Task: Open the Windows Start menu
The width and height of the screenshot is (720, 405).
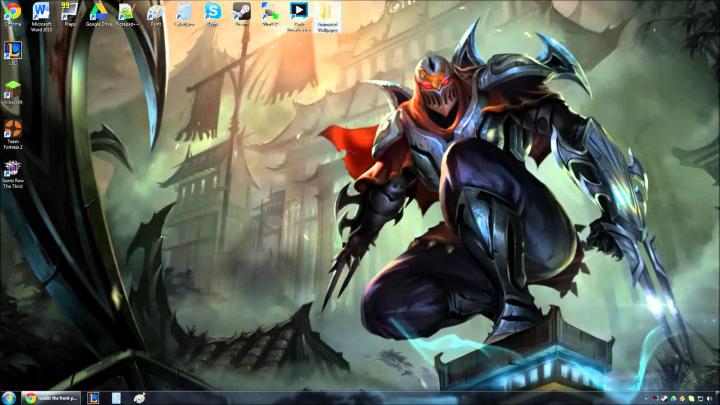Action: (x=9, y=398)
